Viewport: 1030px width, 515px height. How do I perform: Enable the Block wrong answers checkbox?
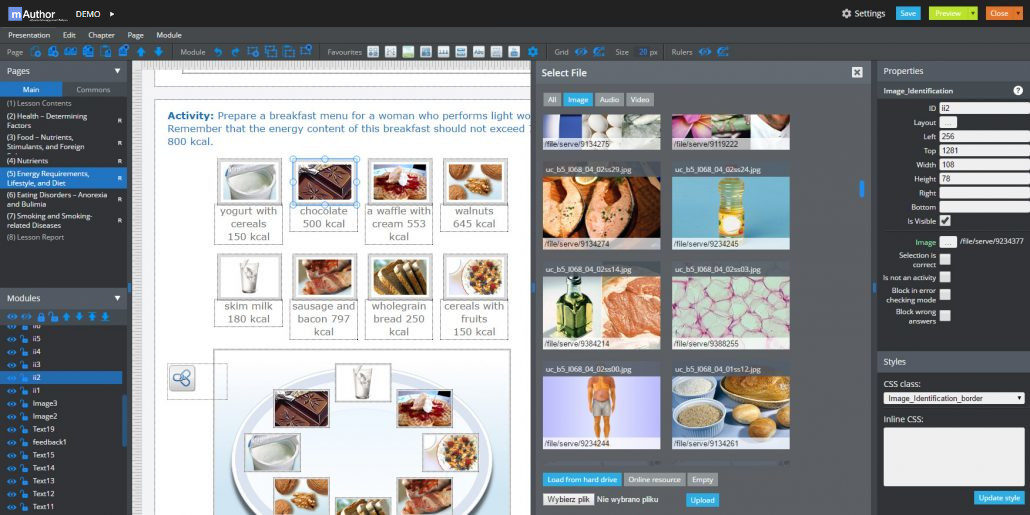945,315
